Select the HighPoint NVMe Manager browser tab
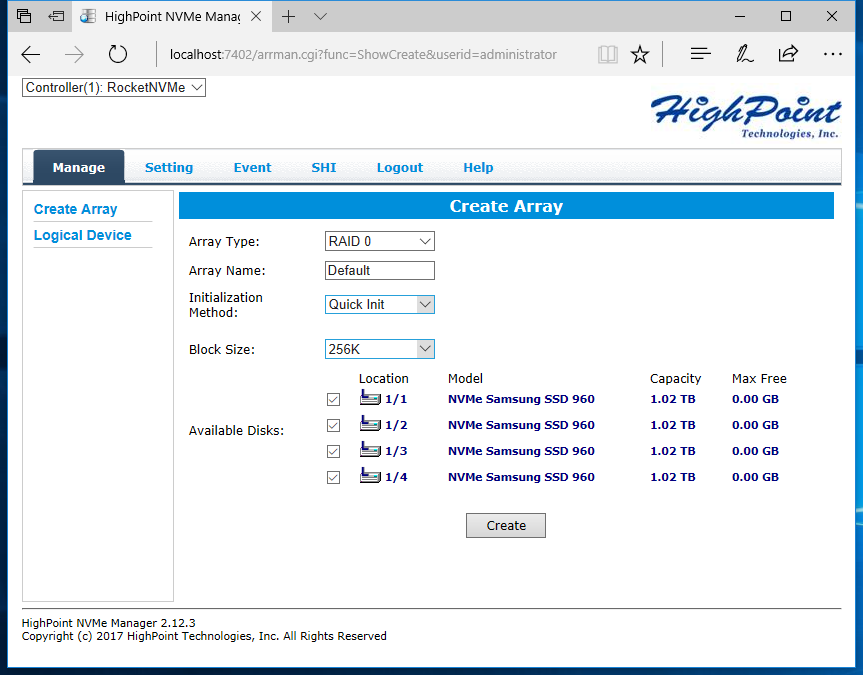This screenshot has width=863, height=675. click(171, 17)
